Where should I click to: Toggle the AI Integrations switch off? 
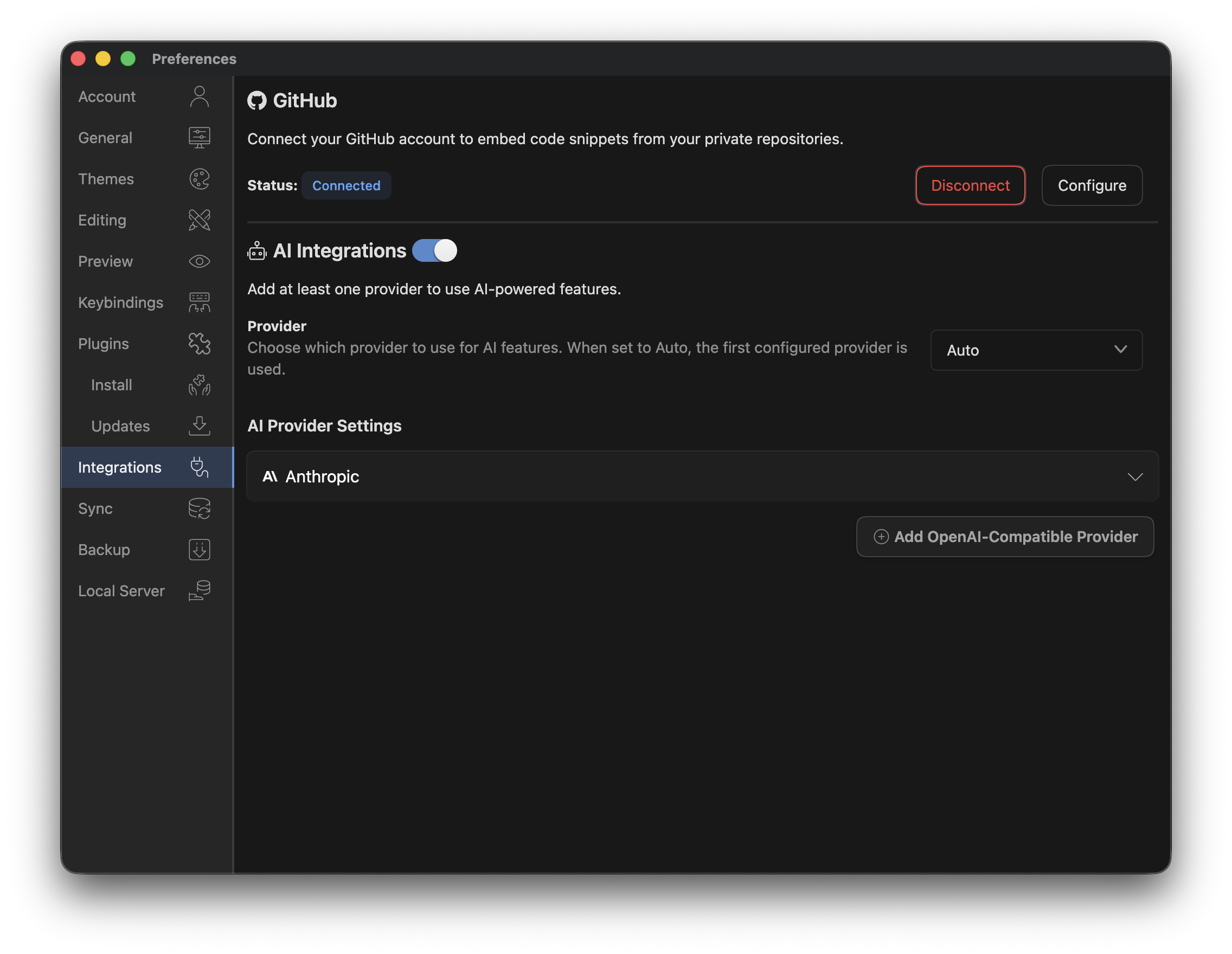[x=434, y=250]
